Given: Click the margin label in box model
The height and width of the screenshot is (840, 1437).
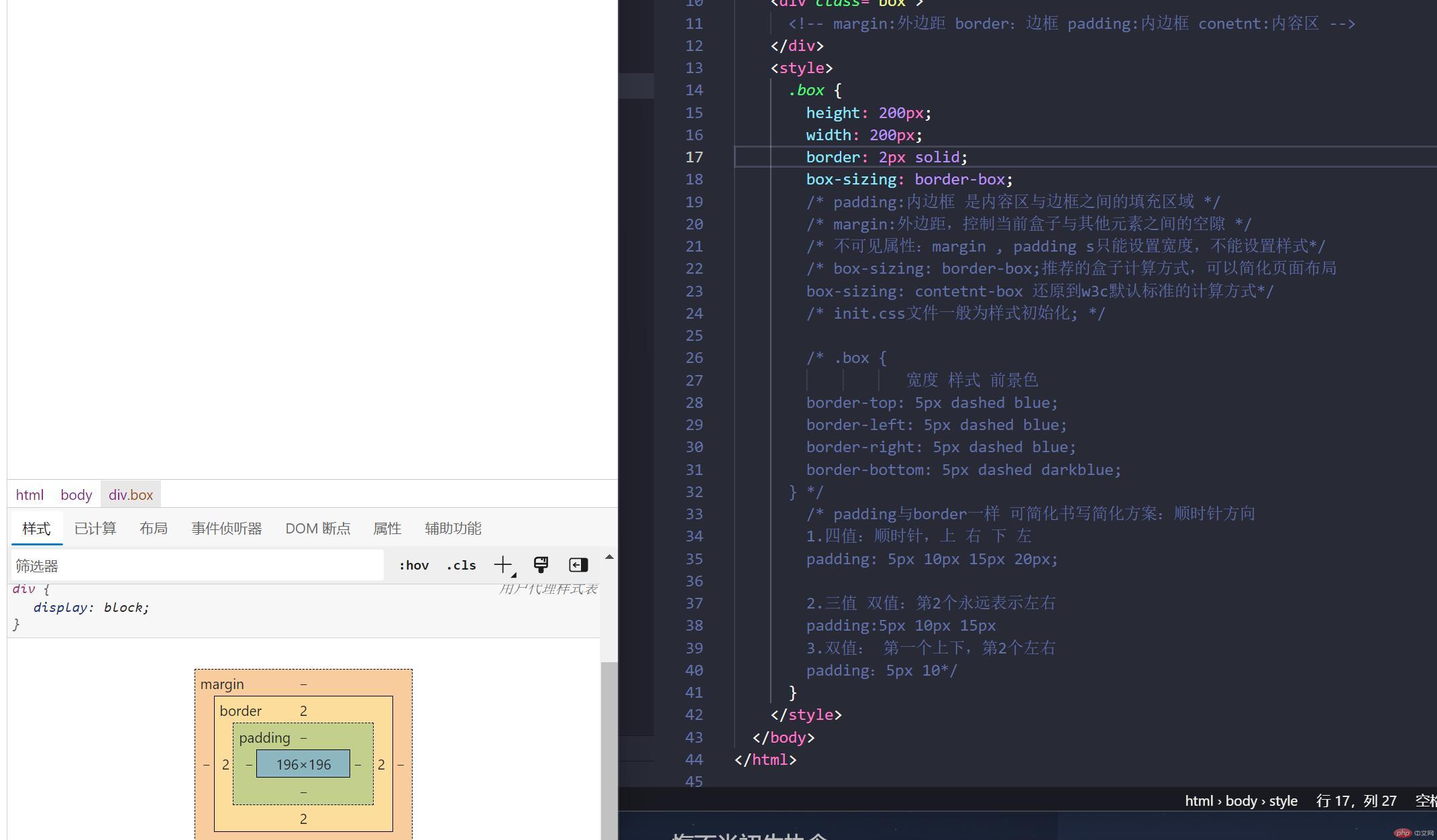Looking at the screenshot, I should [222, 684].
